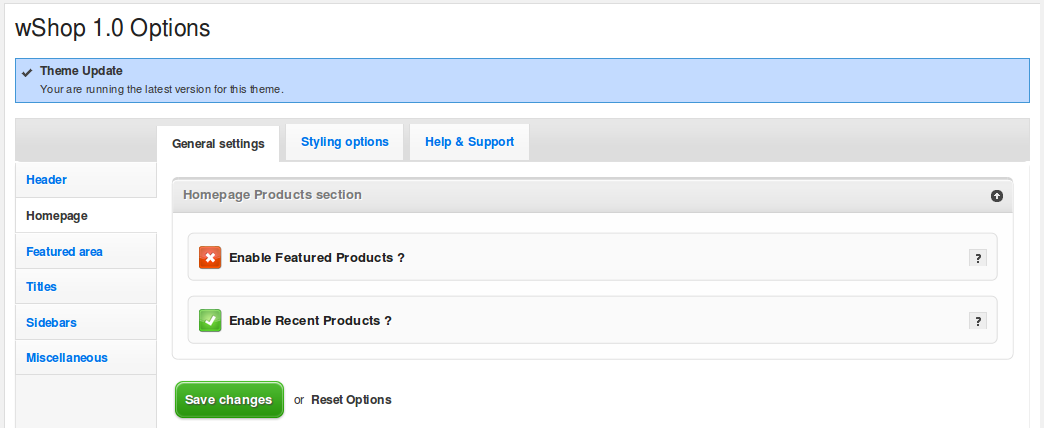1044x428 pixels.
Task: Select Header in the sidebar
Action: tap(86, 180)
